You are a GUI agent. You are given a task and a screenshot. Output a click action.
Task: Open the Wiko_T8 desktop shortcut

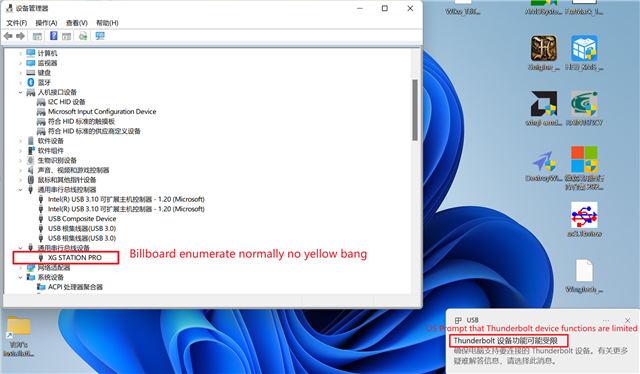[x=463, y=8]
